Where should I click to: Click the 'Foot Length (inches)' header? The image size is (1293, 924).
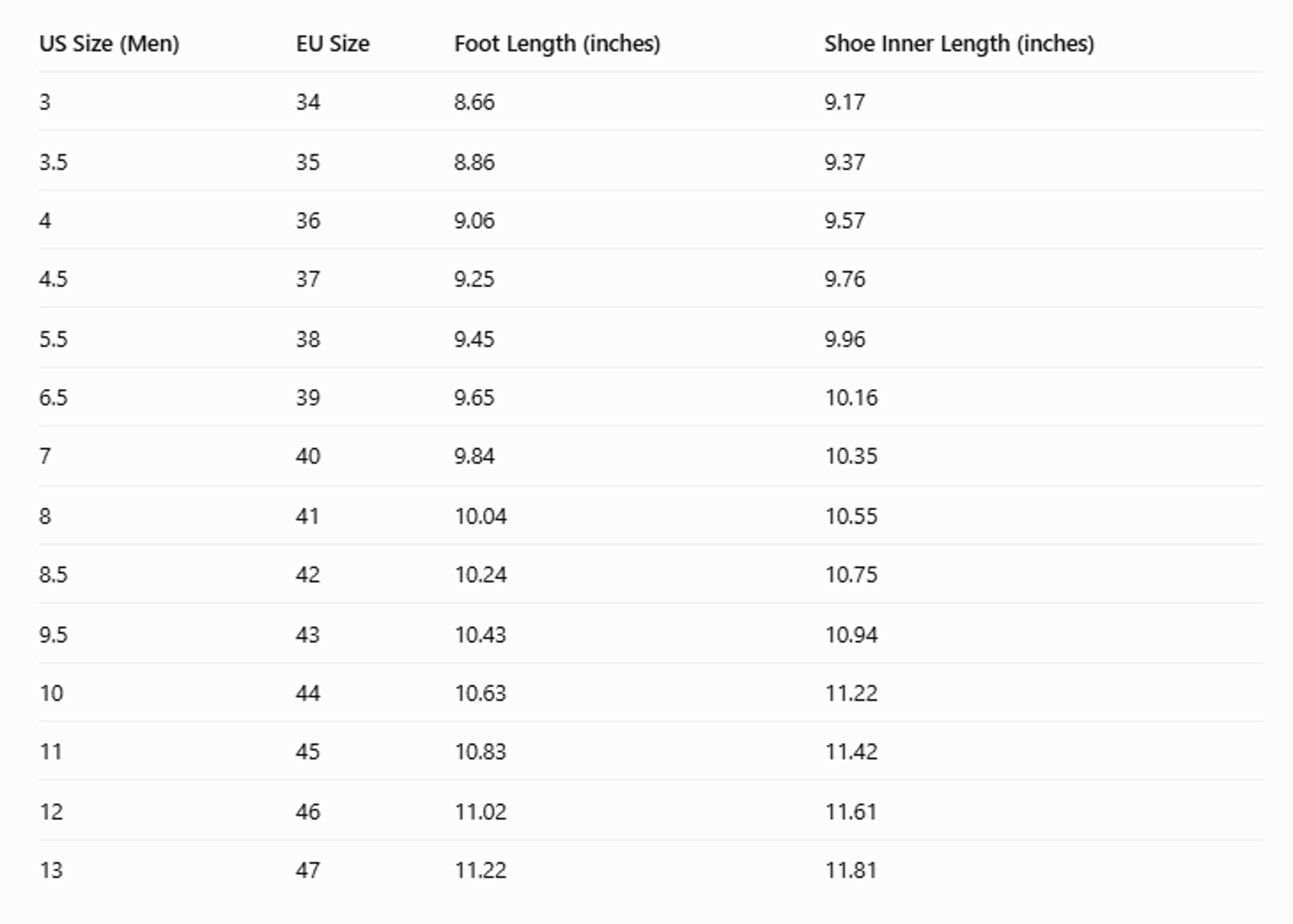557,44
